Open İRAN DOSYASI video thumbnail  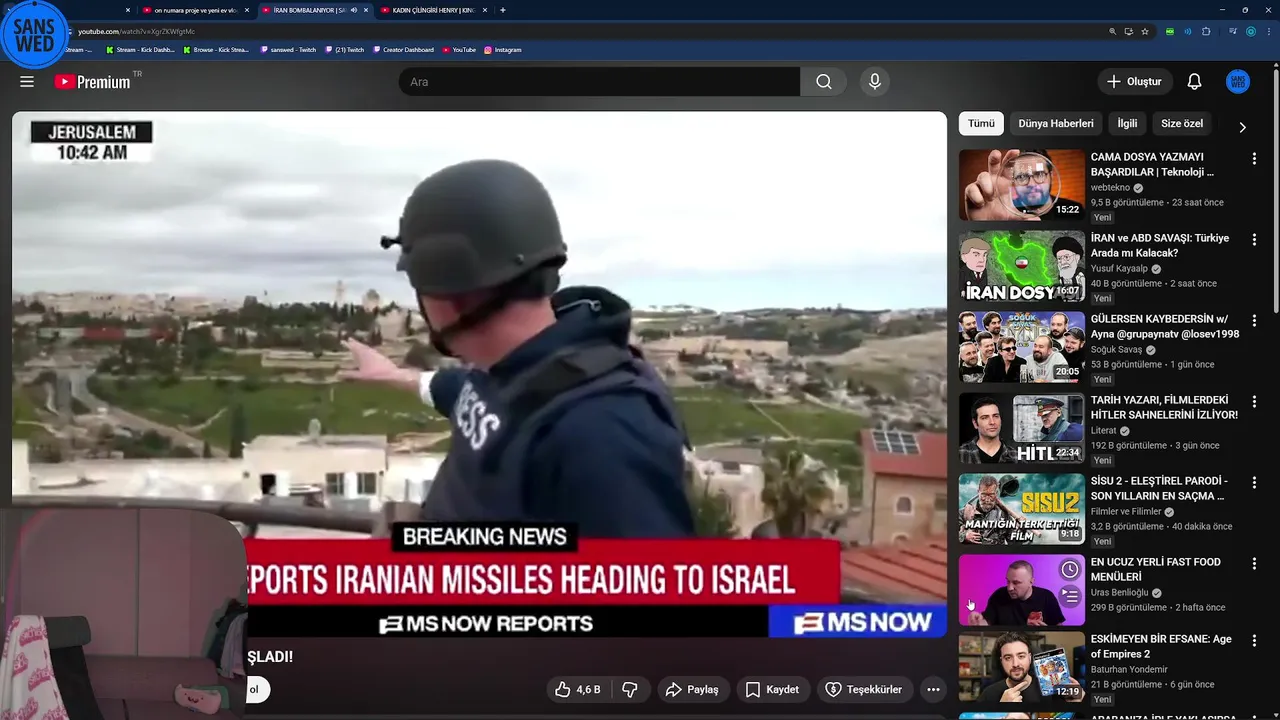point(1022,266)
